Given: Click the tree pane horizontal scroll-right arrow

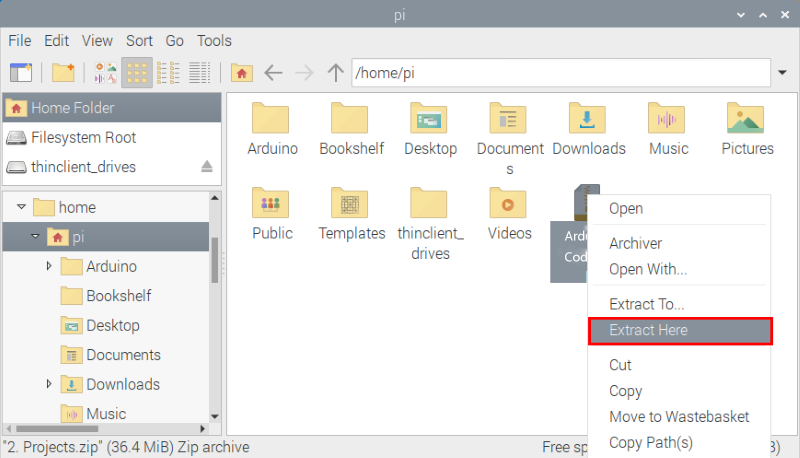Looking at the screenshot, I should coord(203,429).
